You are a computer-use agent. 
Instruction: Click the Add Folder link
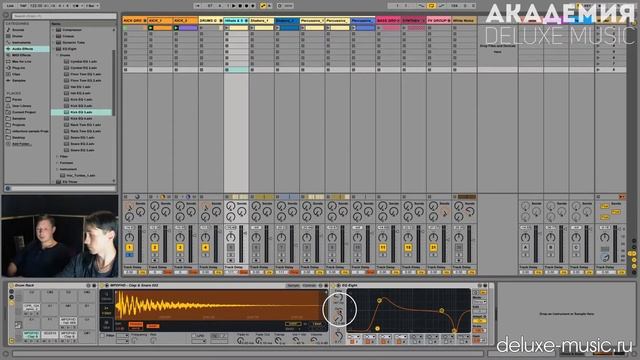pos(21,144)
